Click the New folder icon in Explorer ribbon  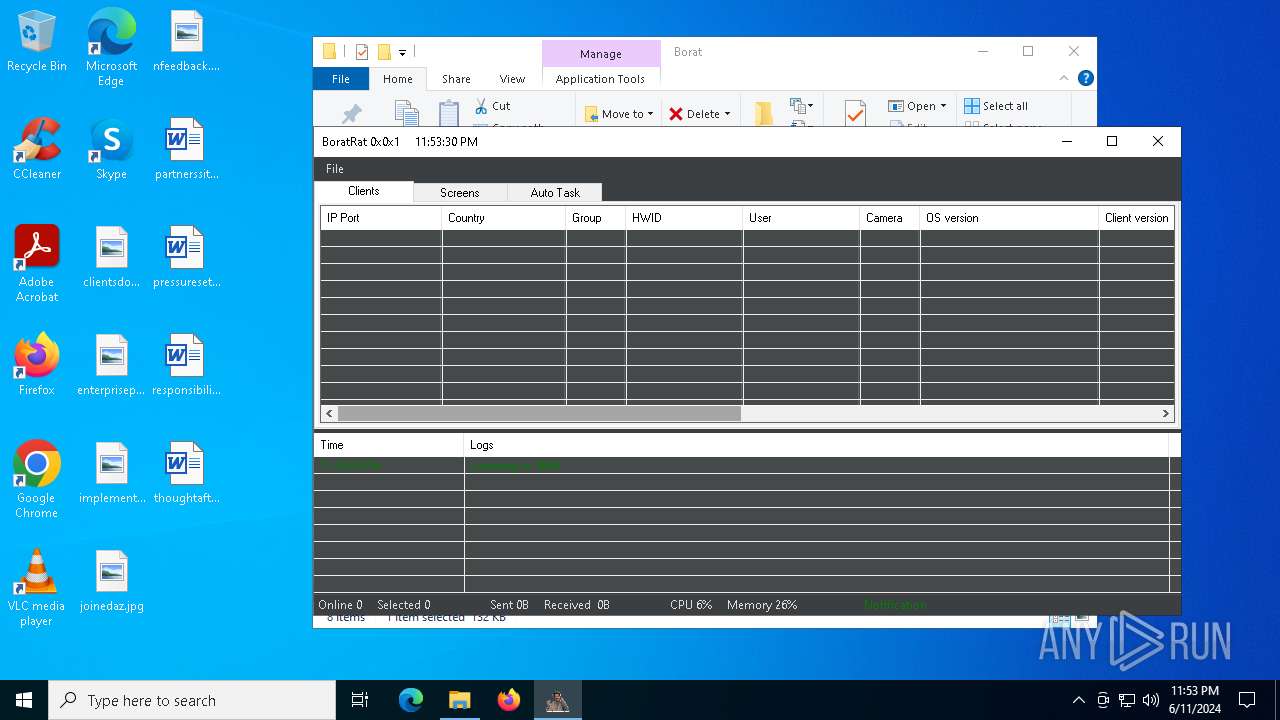[x=764, y=113]
